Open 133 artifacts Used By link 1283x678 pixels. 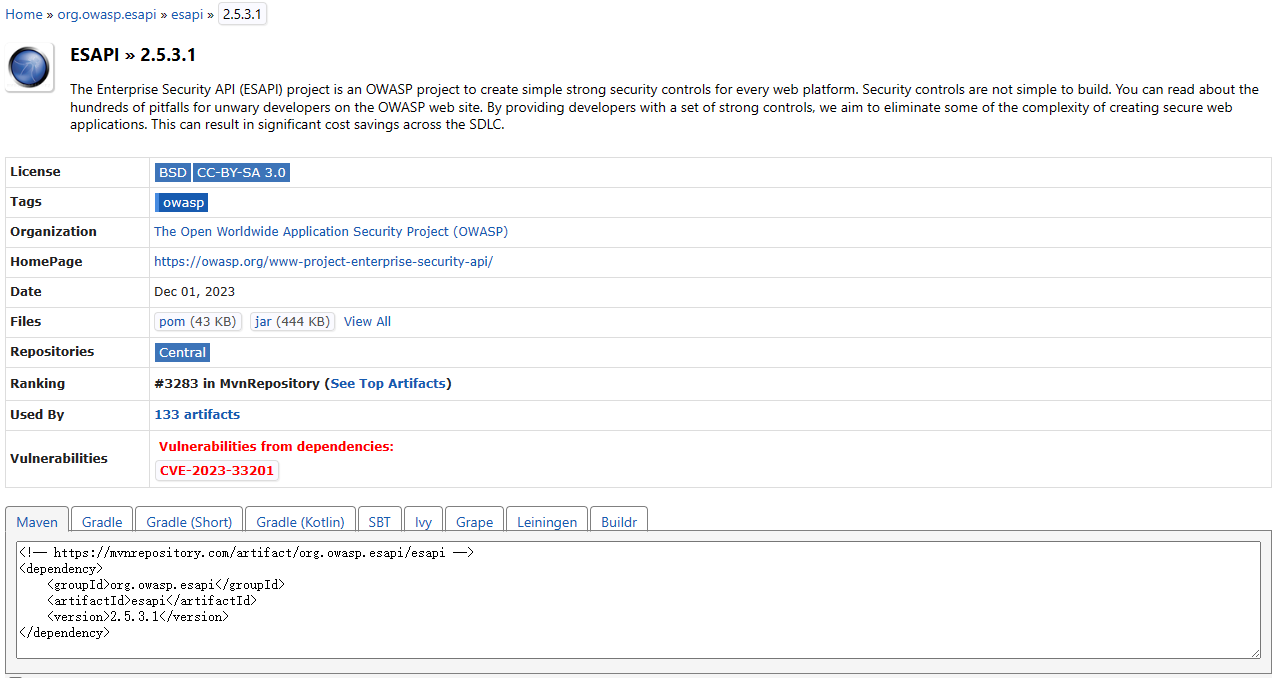pos(197,414)
